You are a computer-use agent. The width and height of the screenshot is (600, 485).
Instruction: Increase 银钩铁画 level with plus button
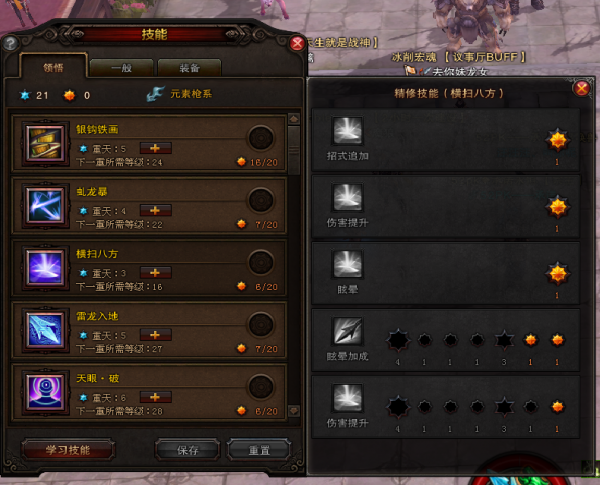155,148
